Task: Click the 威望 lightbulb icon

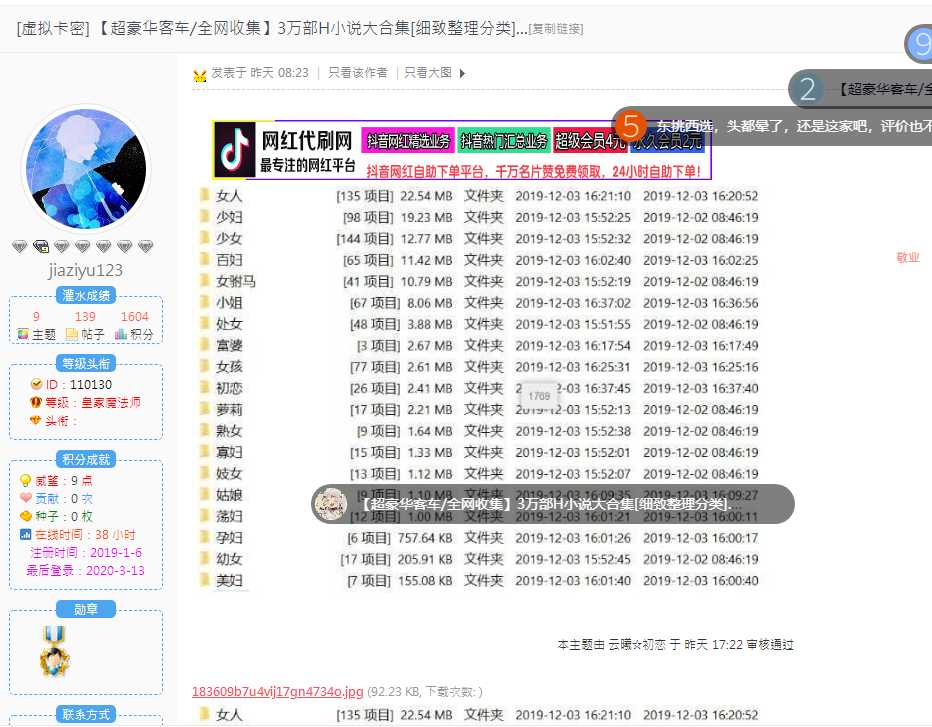Action: tap(25, 480)
